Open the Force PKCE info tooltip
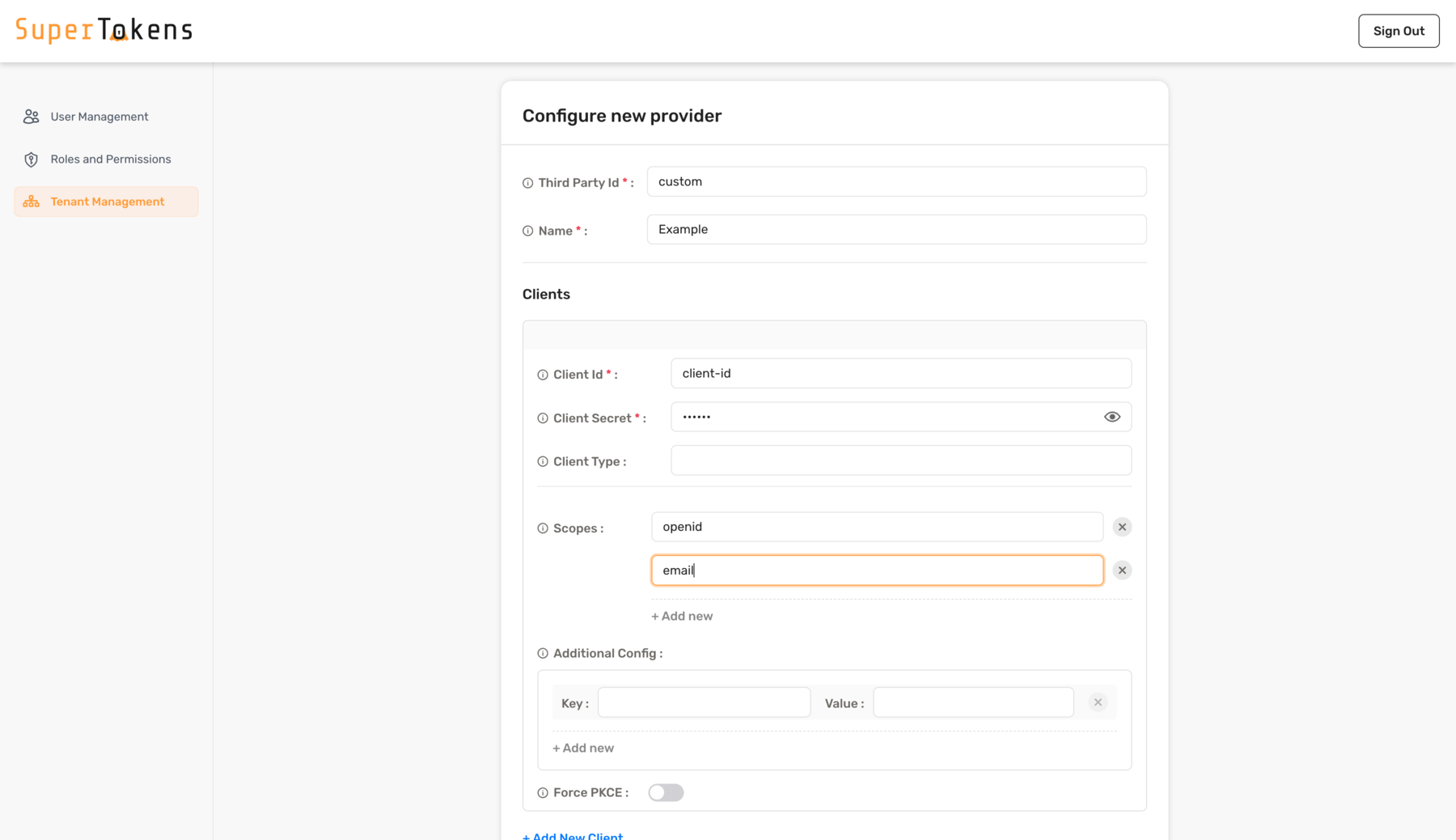This screenshot has height=840, width=1456. [x=542, y=792]
